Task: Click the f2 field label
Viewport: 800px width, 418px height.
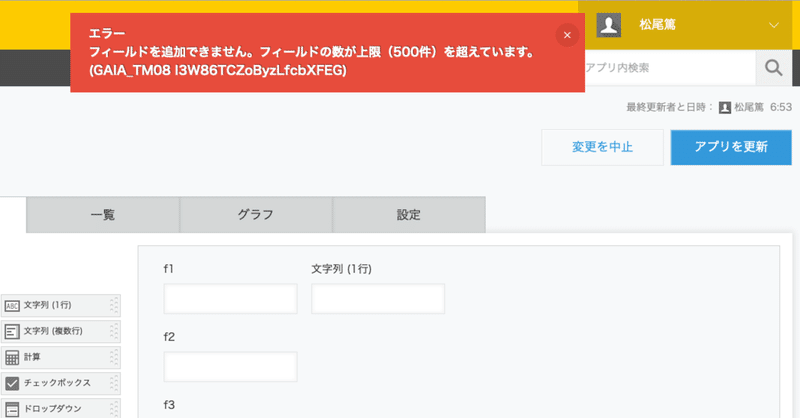Action: pos(169,337)
